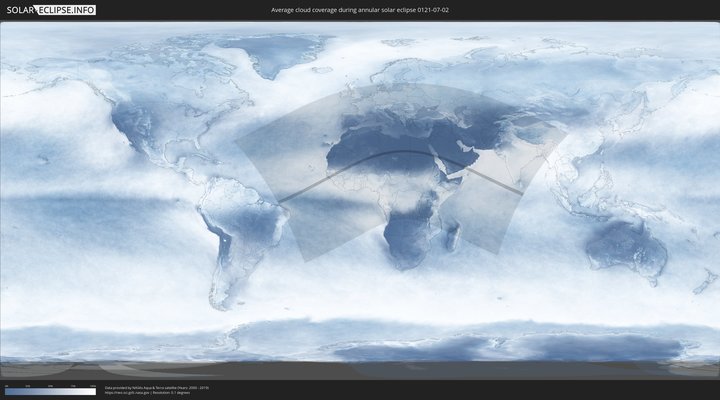Click the Resolution 0.1 degrees text
This screenshot has width=720, height=400.
[173, 392]
